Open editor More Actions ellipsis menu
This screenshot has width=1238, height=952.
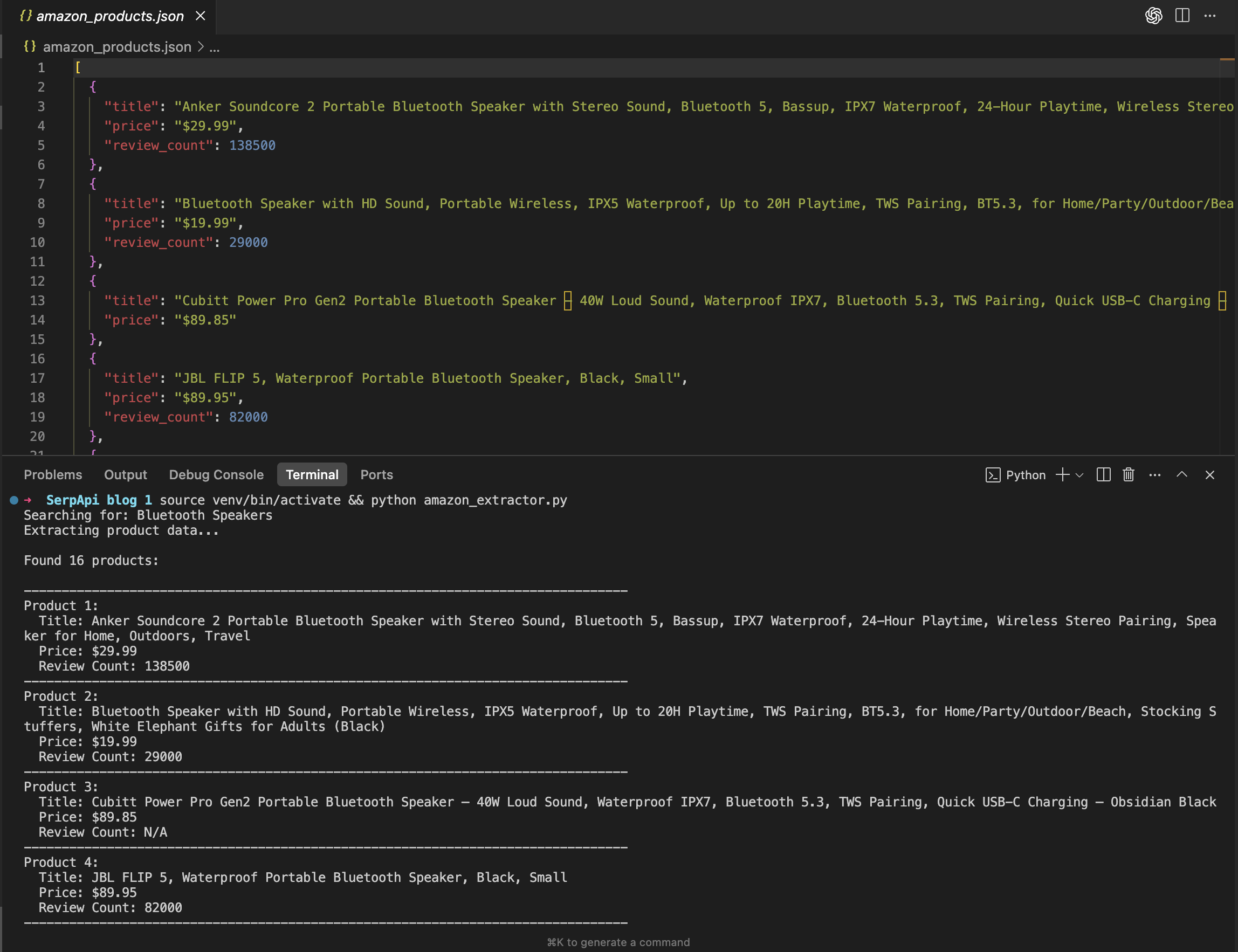coord(1209,16)
